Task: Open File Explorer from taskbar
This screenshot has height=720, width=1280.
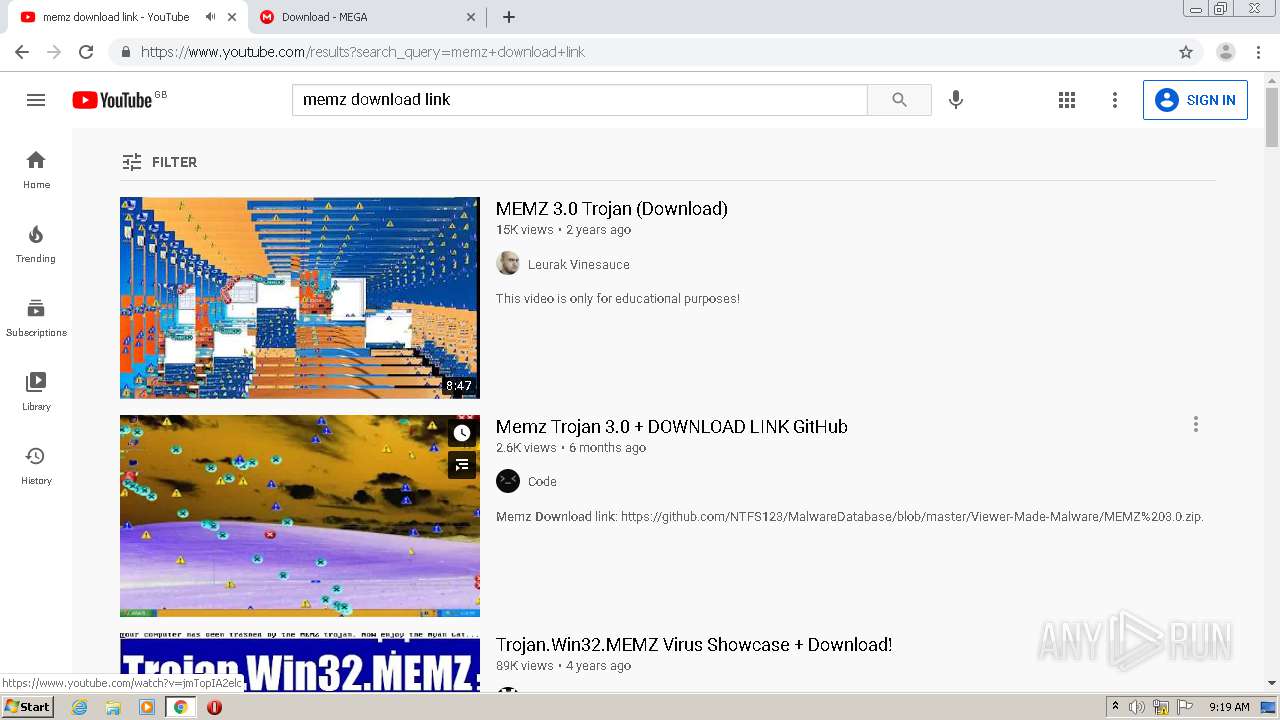Action: (x=113, y=707)
